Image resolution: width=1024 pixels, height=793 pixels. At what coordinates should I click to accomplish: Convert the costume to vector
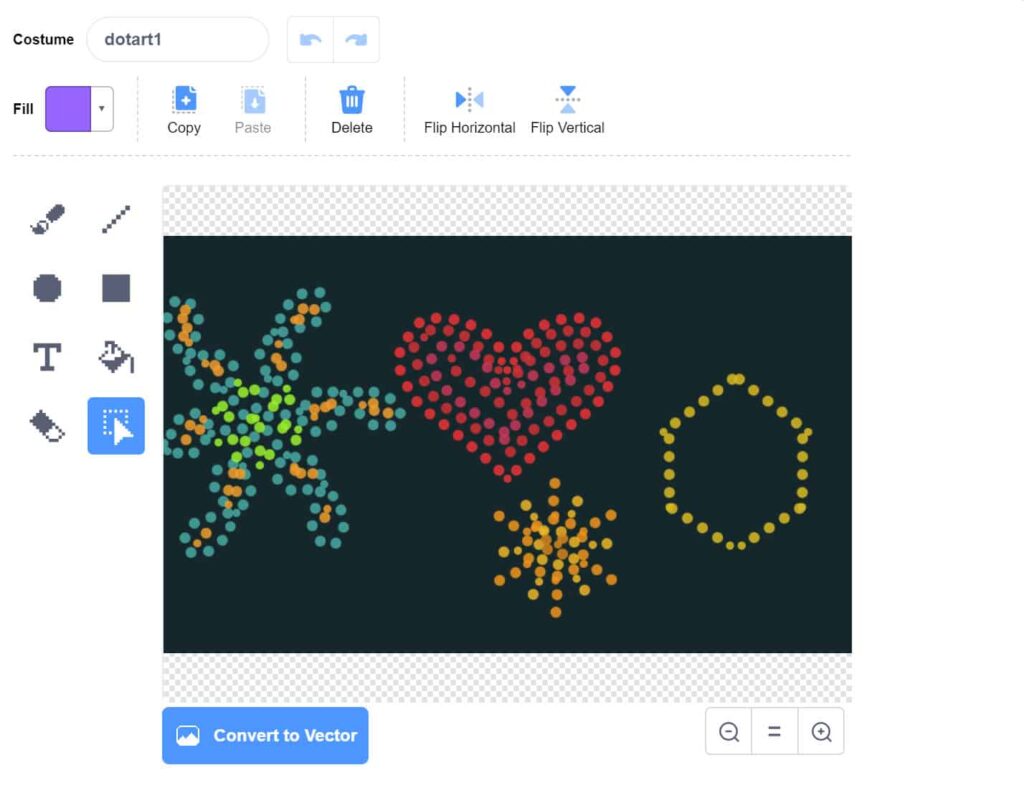265,735
